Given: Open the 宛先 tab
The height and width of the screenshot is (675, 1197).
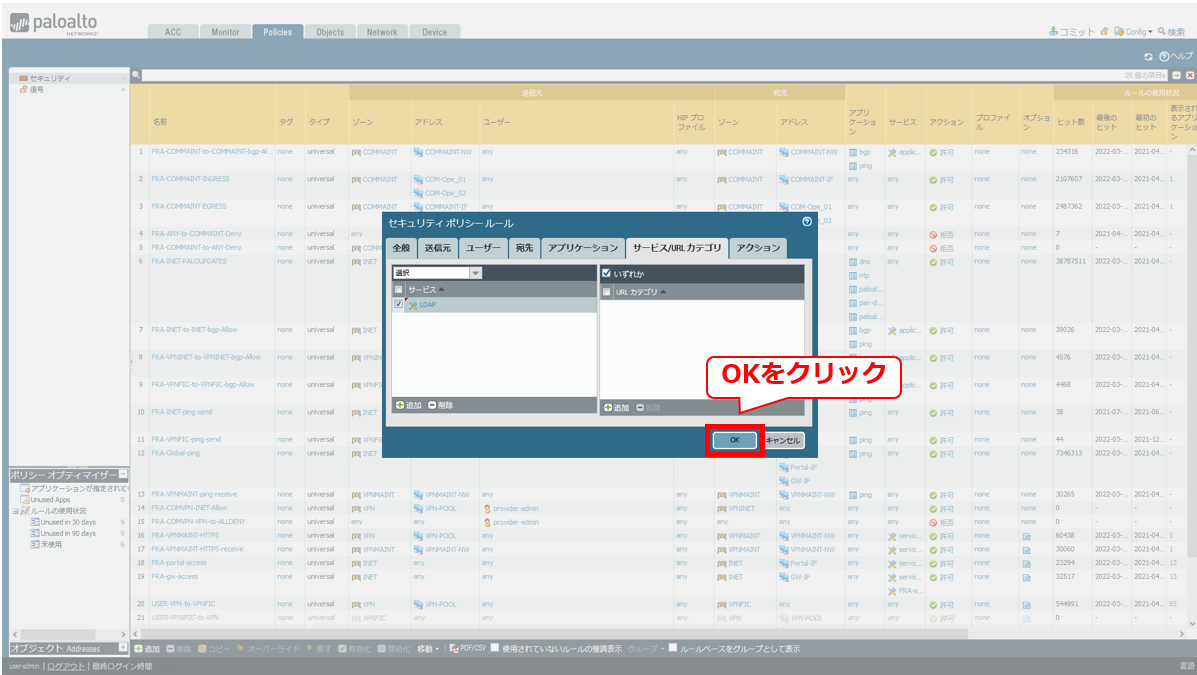Looking at the screenshot, I should (x=524, y=248).
